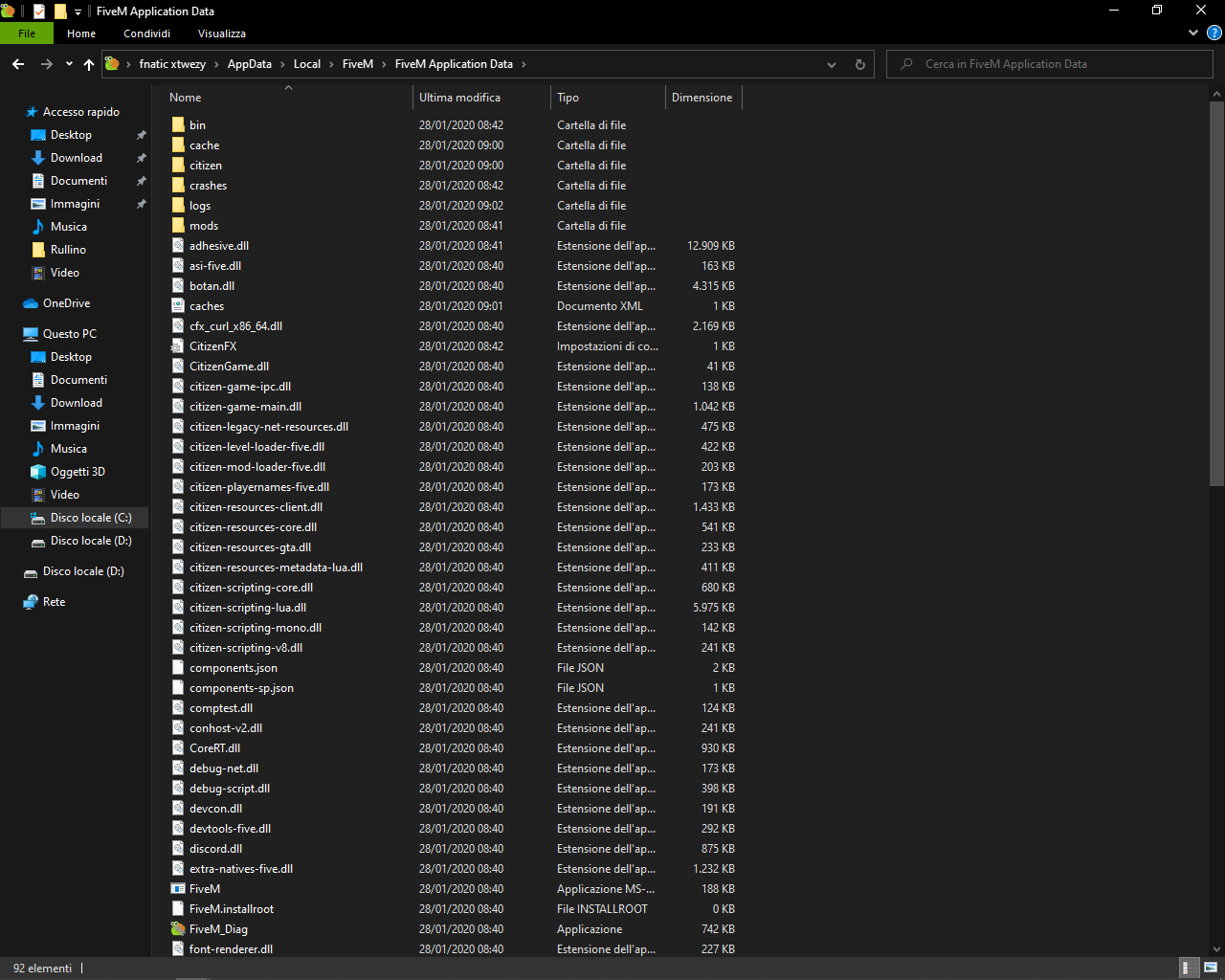Click the CitizenFX settings file icon
The height and width of the screenshot is (980, 1225).
[178, 346]
